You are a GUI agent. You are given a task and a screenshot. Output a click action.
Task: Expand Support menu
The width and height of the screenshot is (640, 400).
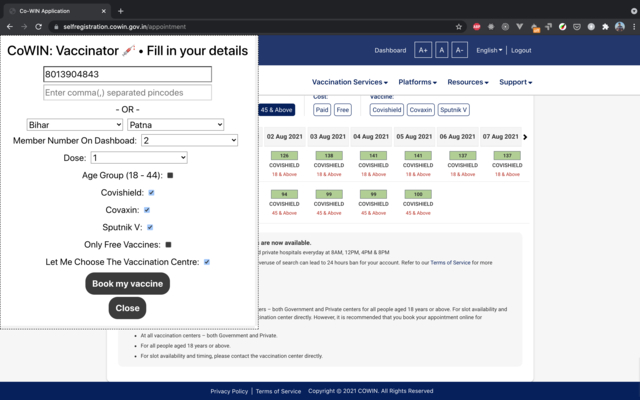(516, 82)
